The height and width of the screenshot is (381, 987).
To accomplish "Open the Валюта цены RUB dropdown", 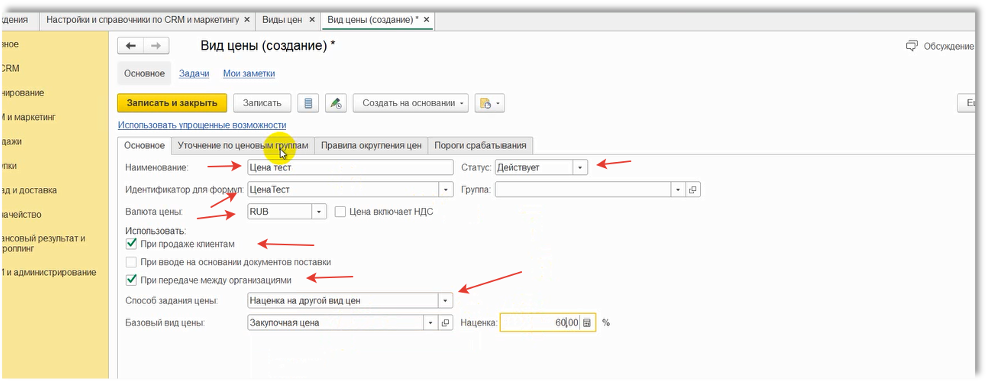I will pos(319,212).
